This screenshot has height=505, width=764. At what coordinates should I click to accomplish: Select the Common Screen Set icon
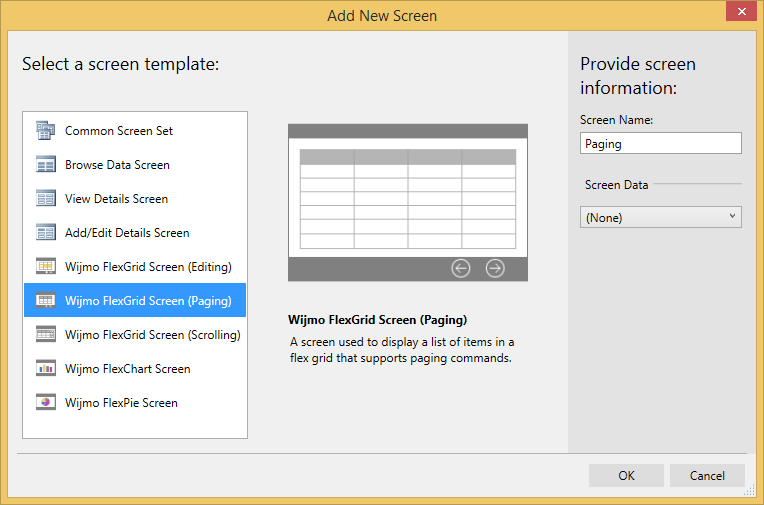coord(46,131)
